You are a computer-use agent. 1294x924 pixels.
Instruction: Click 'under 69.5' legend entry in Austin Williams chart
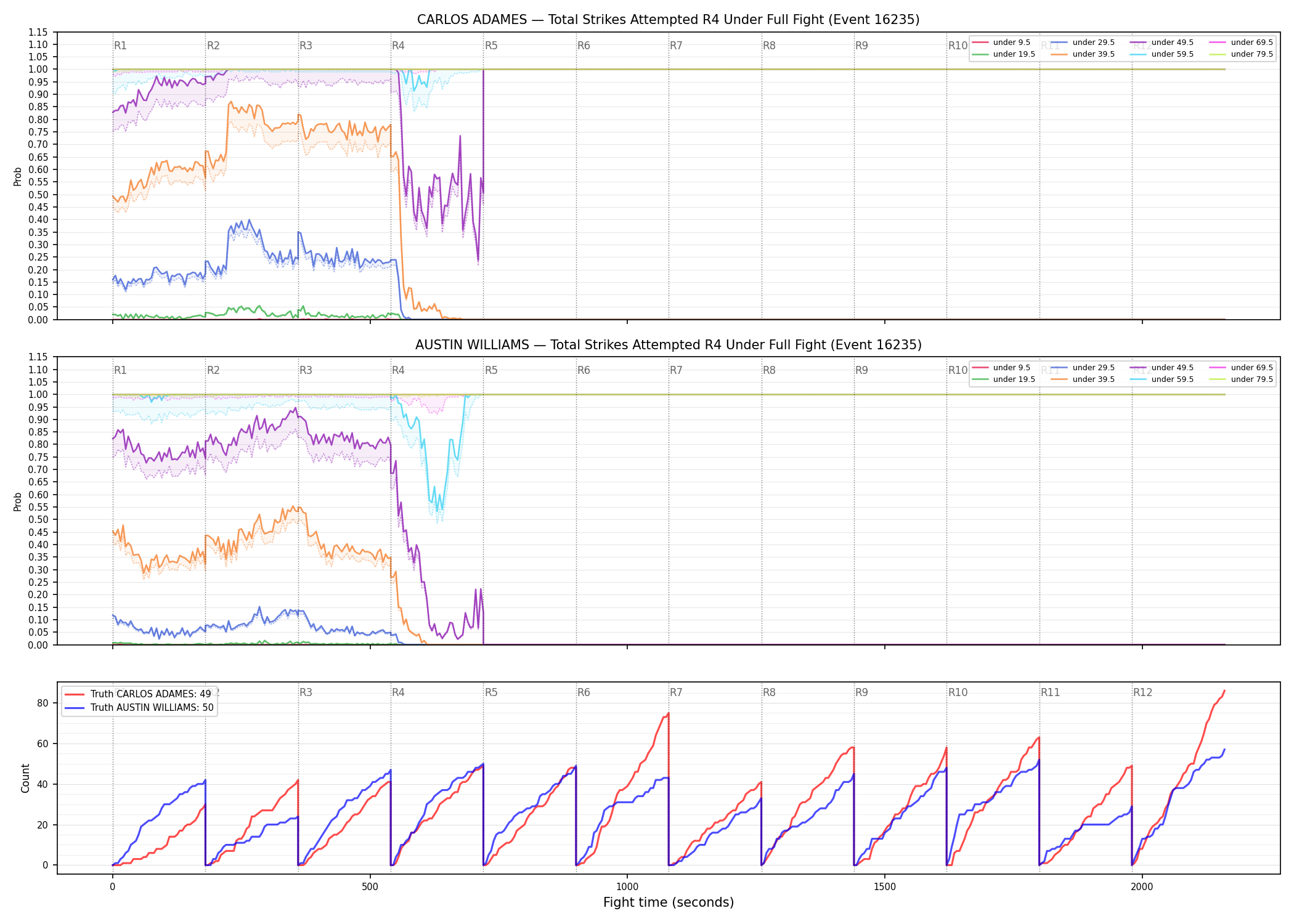pos(1242,368)
